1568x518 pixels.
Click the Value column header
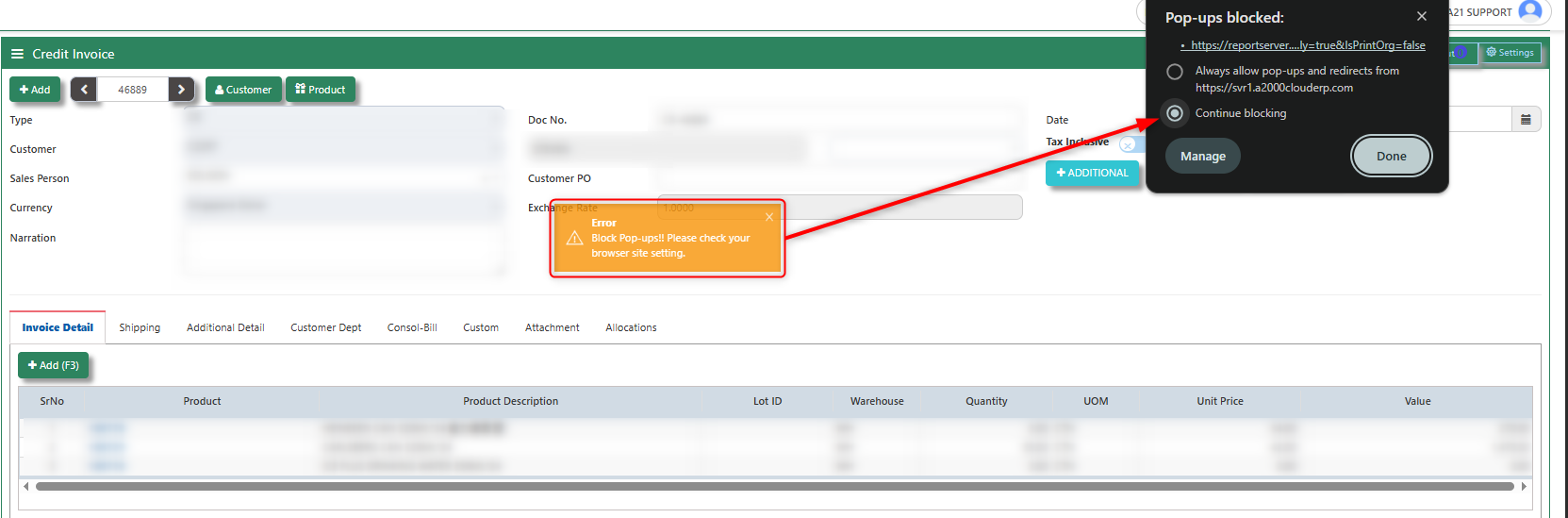[x=1417, y=401]
